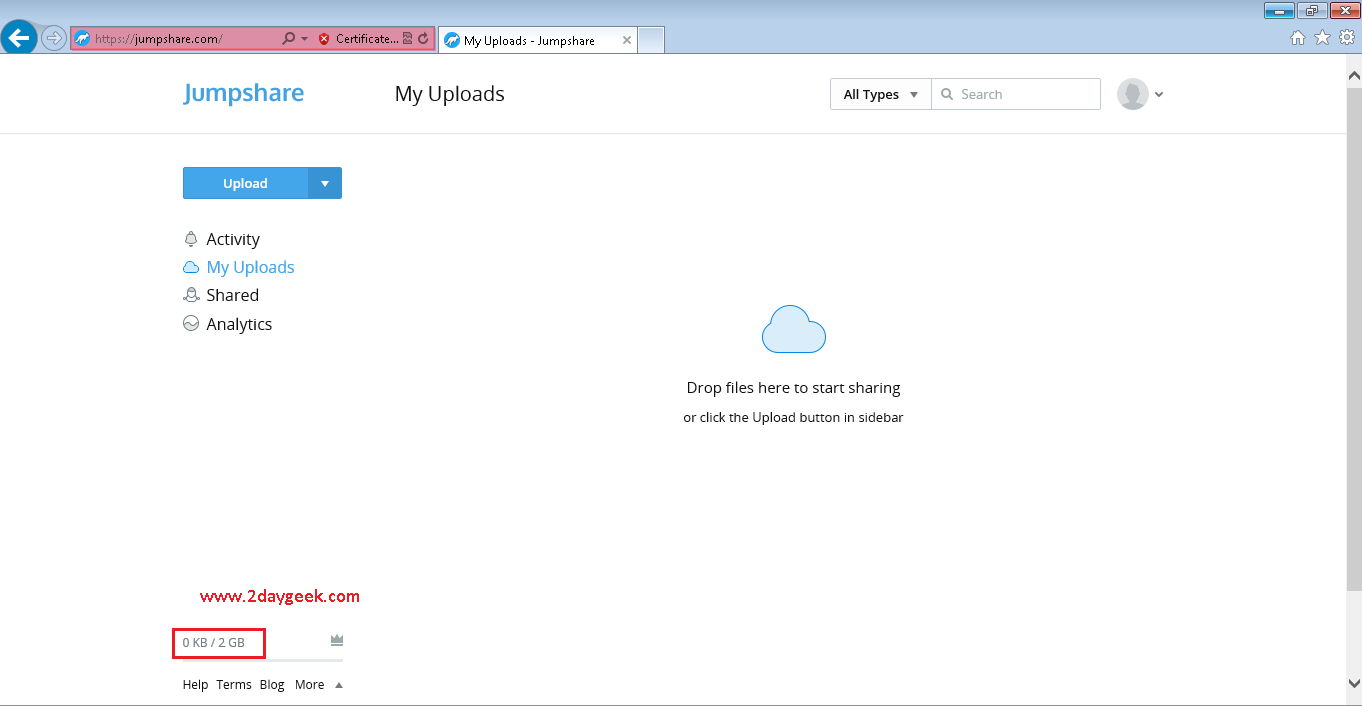
Task: Click the Shared people icon
Action: (x=191, y=295)
